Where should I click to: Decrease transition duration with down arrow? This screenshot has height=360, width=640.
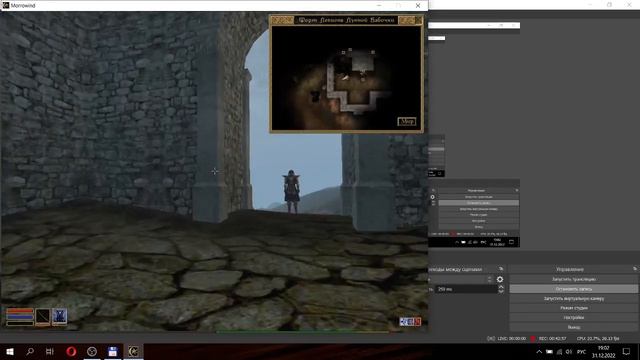click(x=501, y=291)
